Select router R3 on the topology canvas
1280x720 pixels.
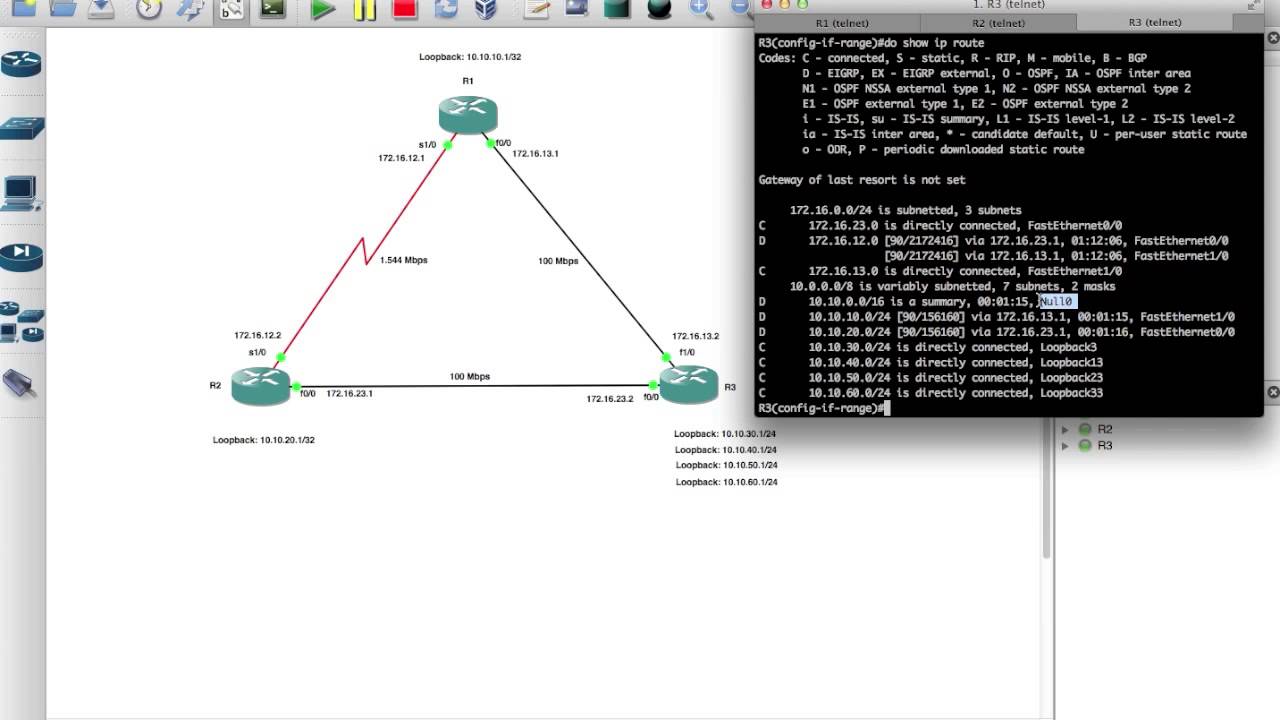tap(688, 385)
